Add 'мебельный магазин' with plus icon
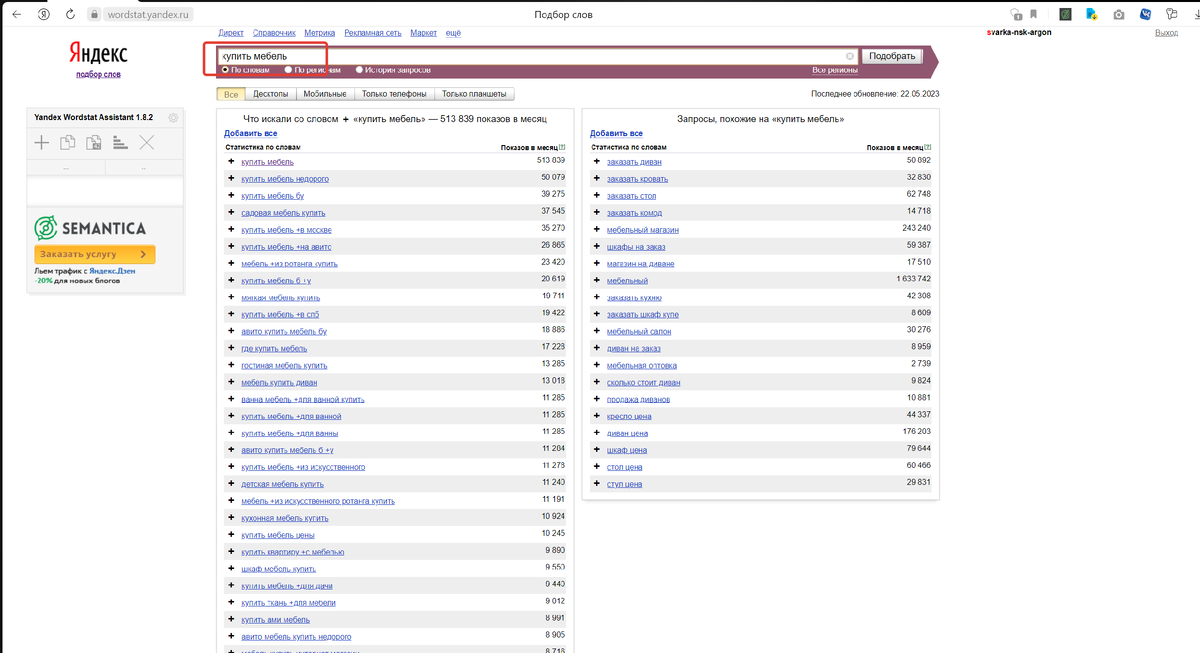This screenshot has width=1200, height=653. pyautogui.click(x=597, y=229)
